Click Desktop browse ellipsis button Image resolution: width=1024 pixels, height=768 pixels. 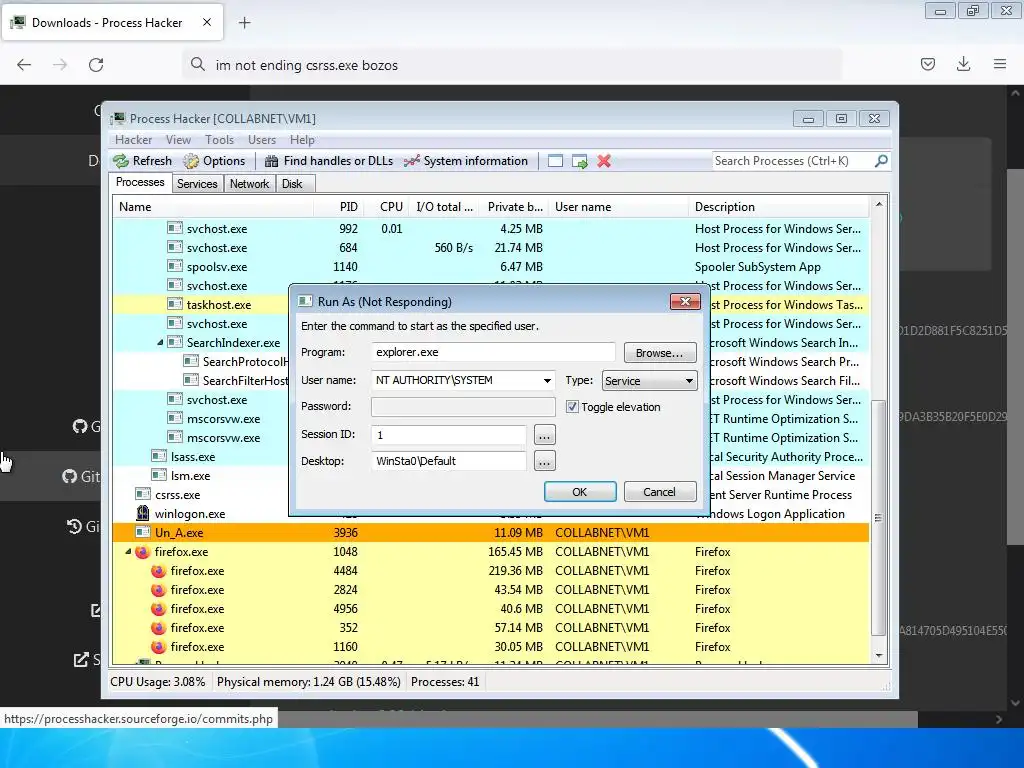point(545,461)
